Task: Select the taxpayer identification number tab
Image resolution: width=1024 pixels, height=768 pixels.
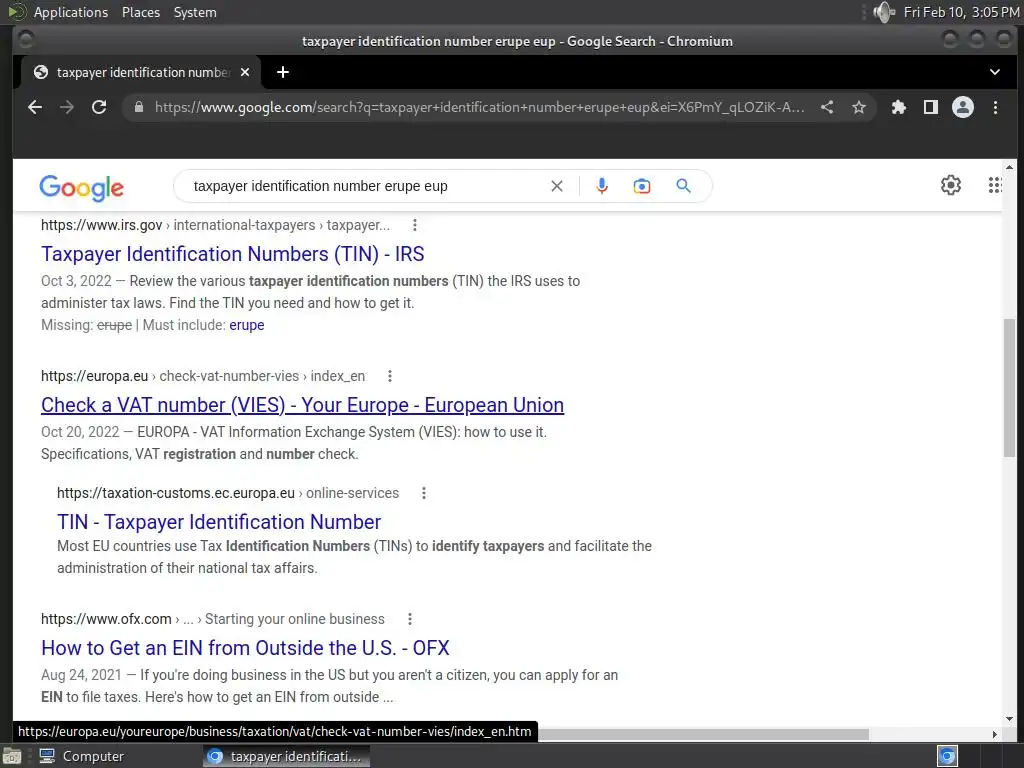Action: click(x=141, y=72)
